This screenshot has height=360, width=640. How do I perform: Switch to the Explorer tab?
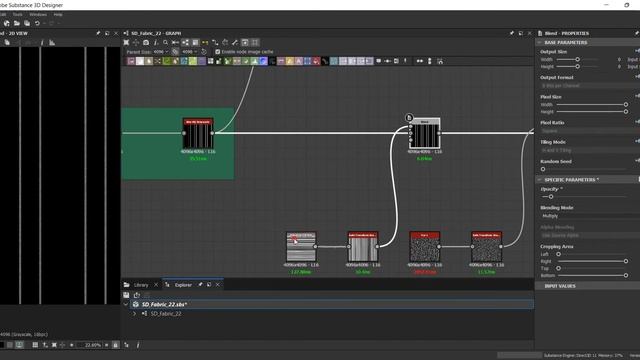coord(183,285)
